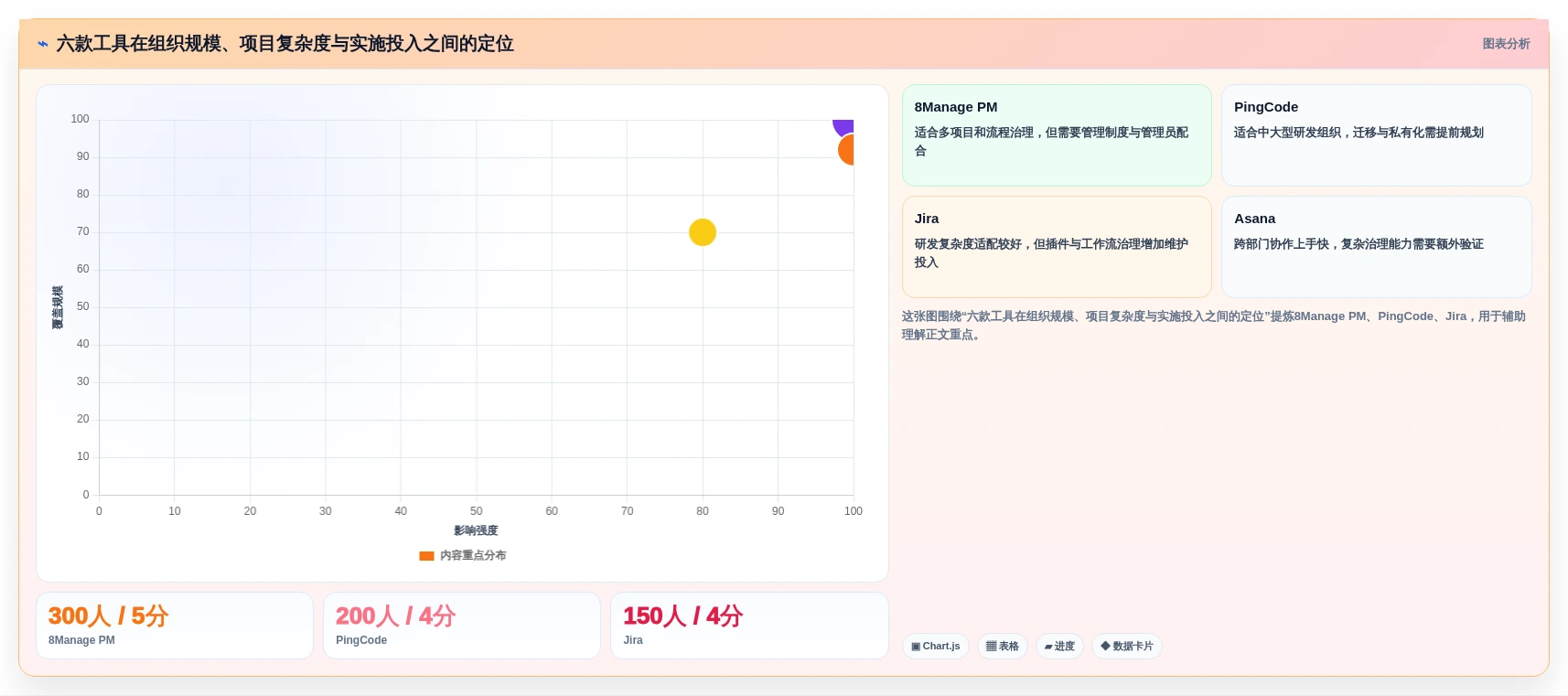1568x696 pixels.
Task: Select the orange bubble at chart edge
Action: pyautogui.click(x=847, y=149)
